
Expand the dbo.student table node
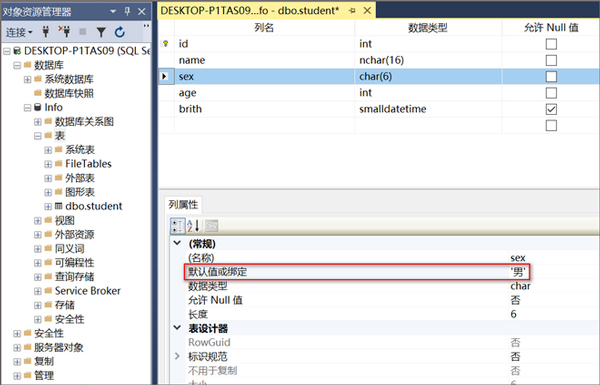[48, 207]
